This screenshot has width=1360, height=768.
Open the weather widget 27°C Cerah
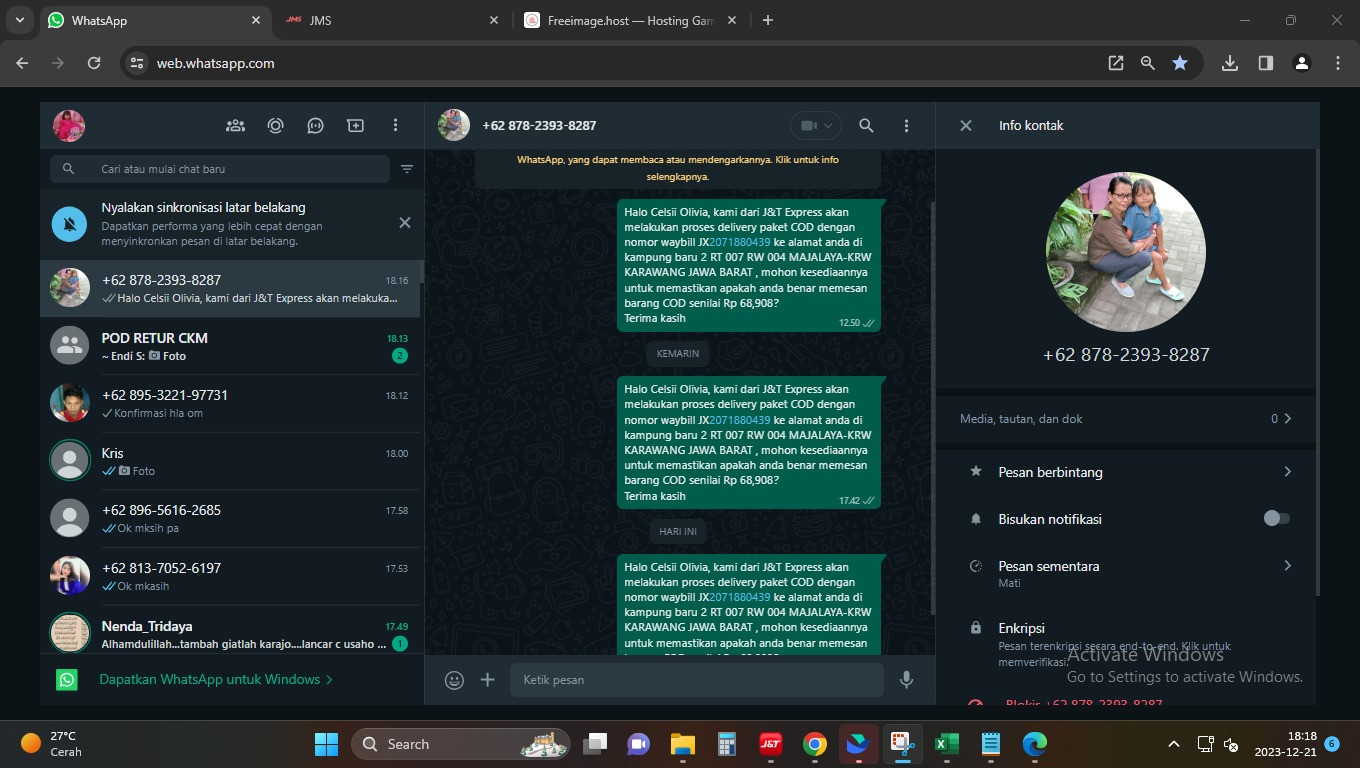52,744
